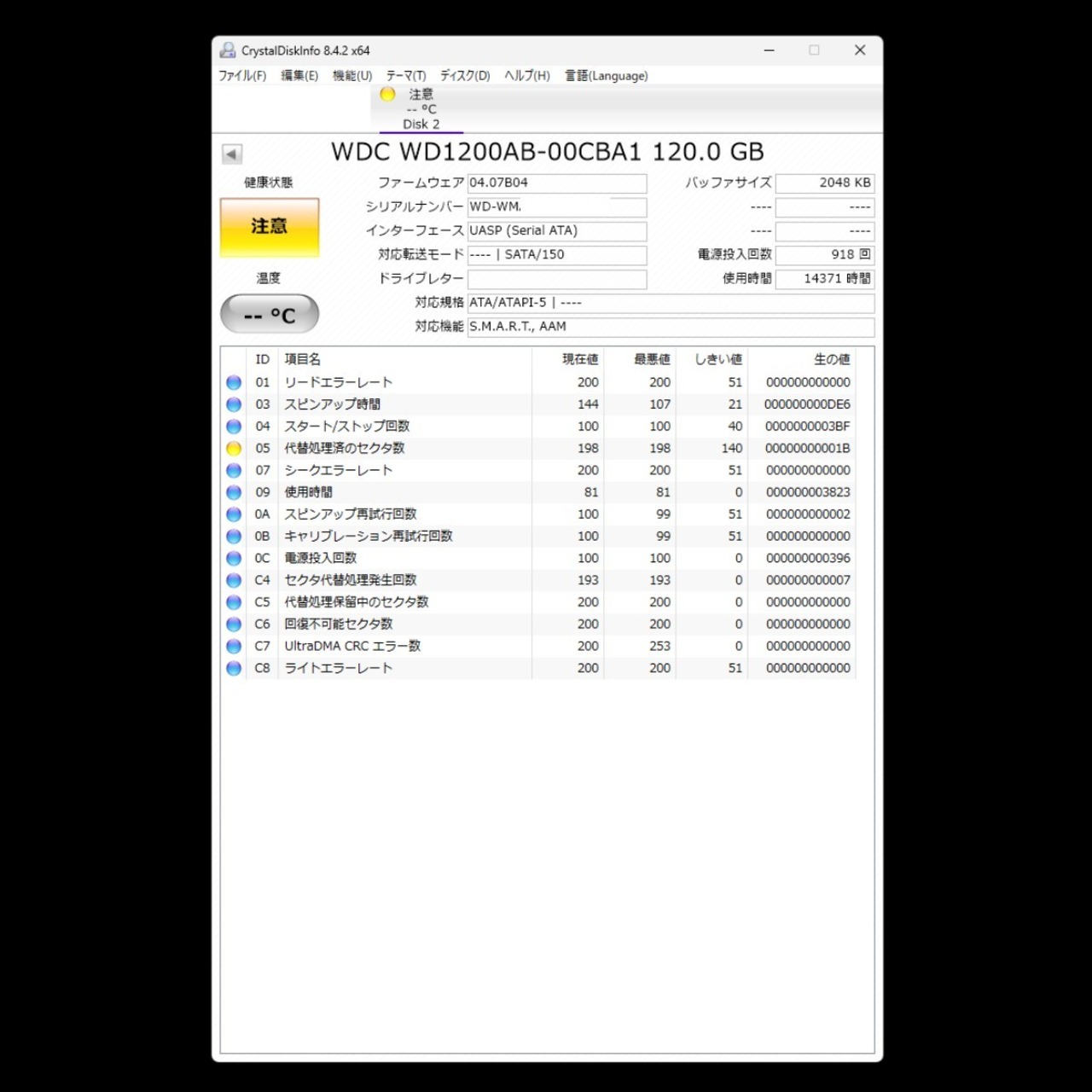Click status circle for スタート/ストップ回数 row
The width and height of the screenshot is (1092, 1092).
[234, 427]
